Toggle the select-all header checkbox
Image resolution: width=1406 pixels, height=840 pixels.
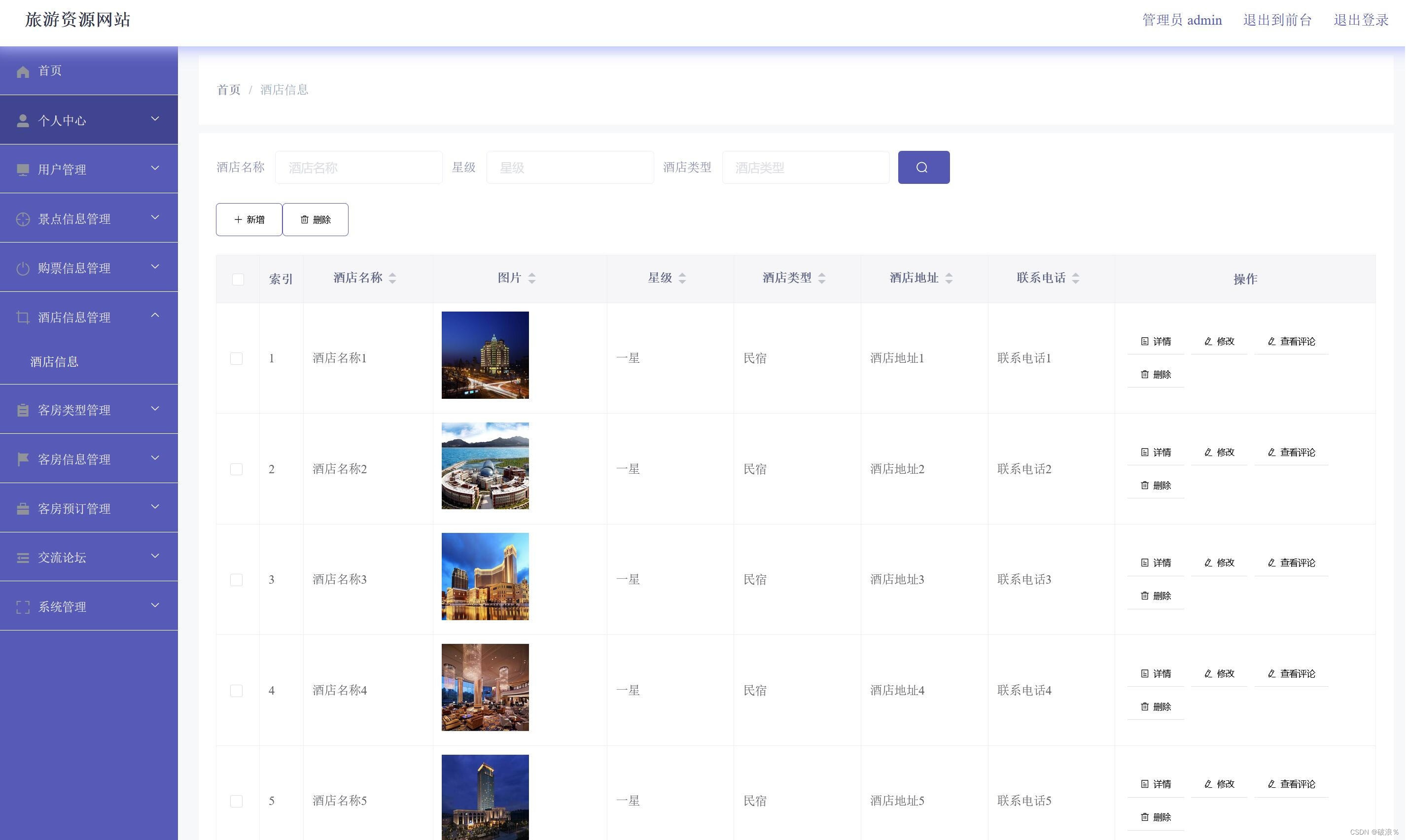point(238,279)
